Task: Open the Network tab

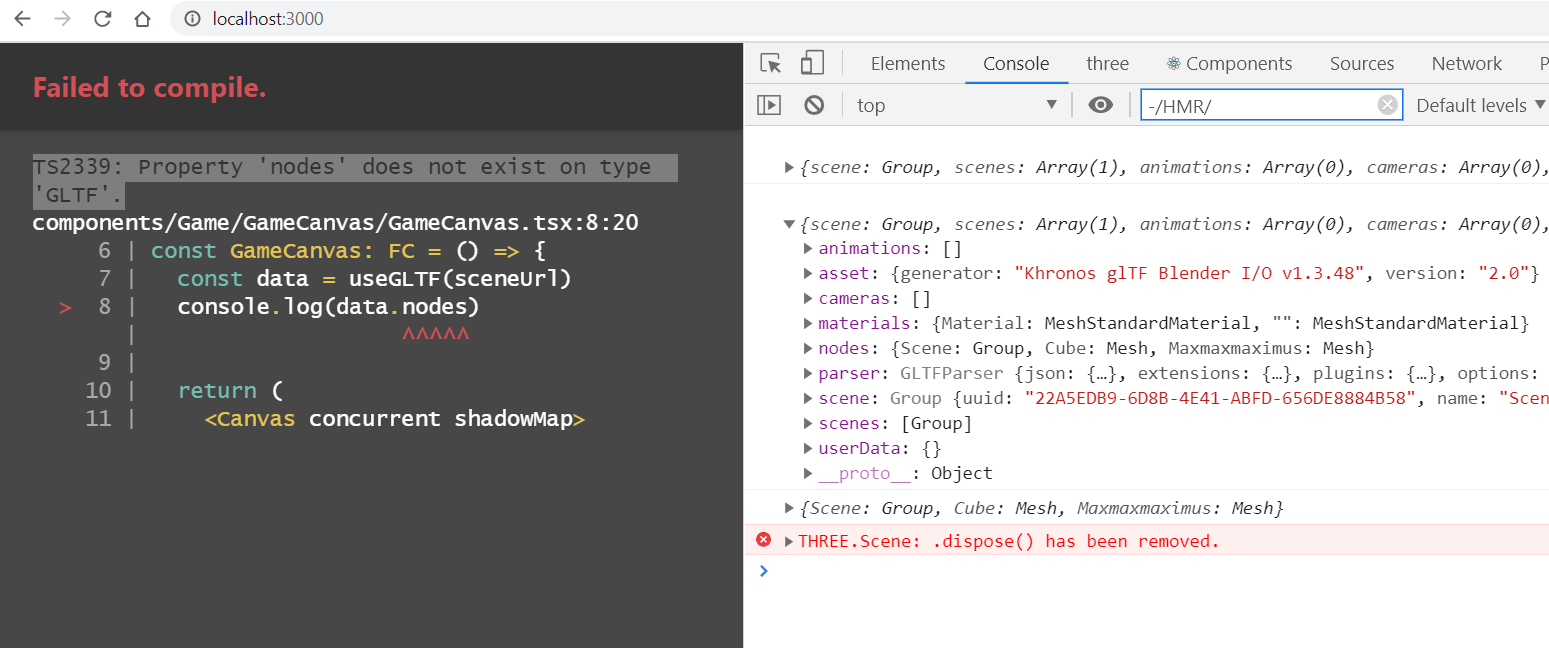Action: pyautogui.click(x=1466, y=63)
